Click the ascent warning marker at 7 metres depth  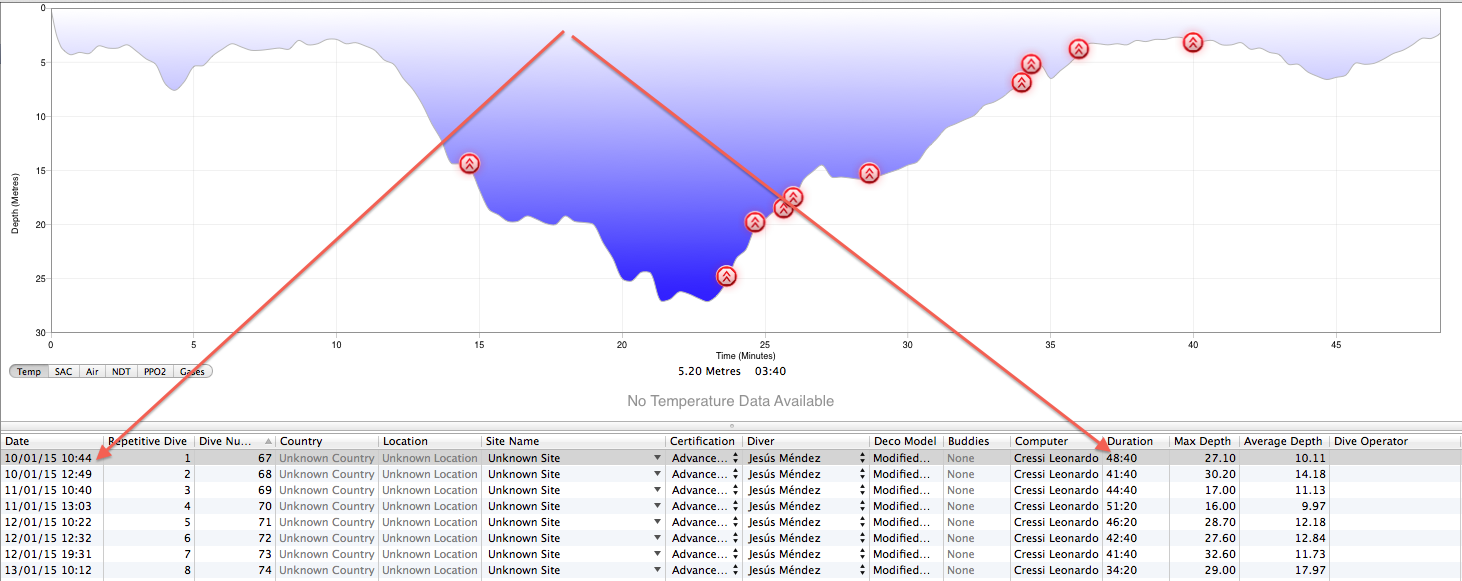(1021, 82)
